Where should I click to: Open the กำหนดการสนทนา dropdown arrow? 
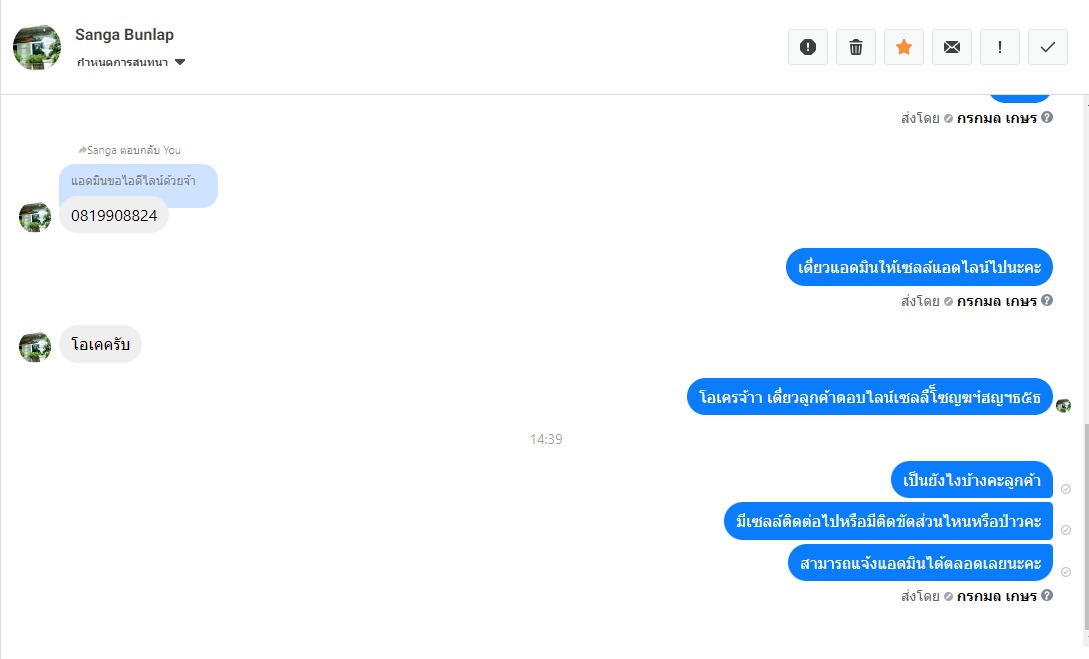point(180,62)
